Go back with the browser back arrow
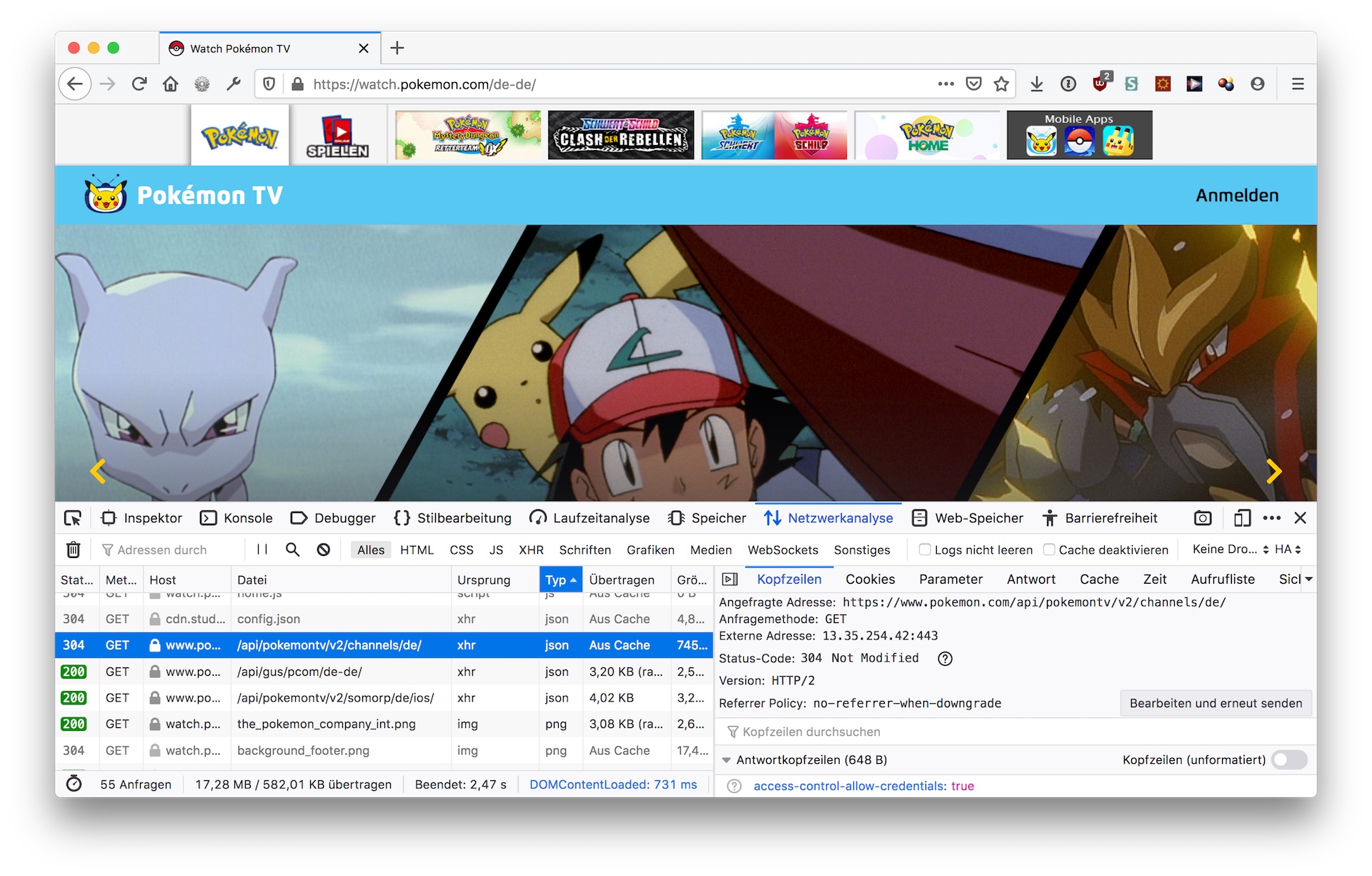 (75, 84)
